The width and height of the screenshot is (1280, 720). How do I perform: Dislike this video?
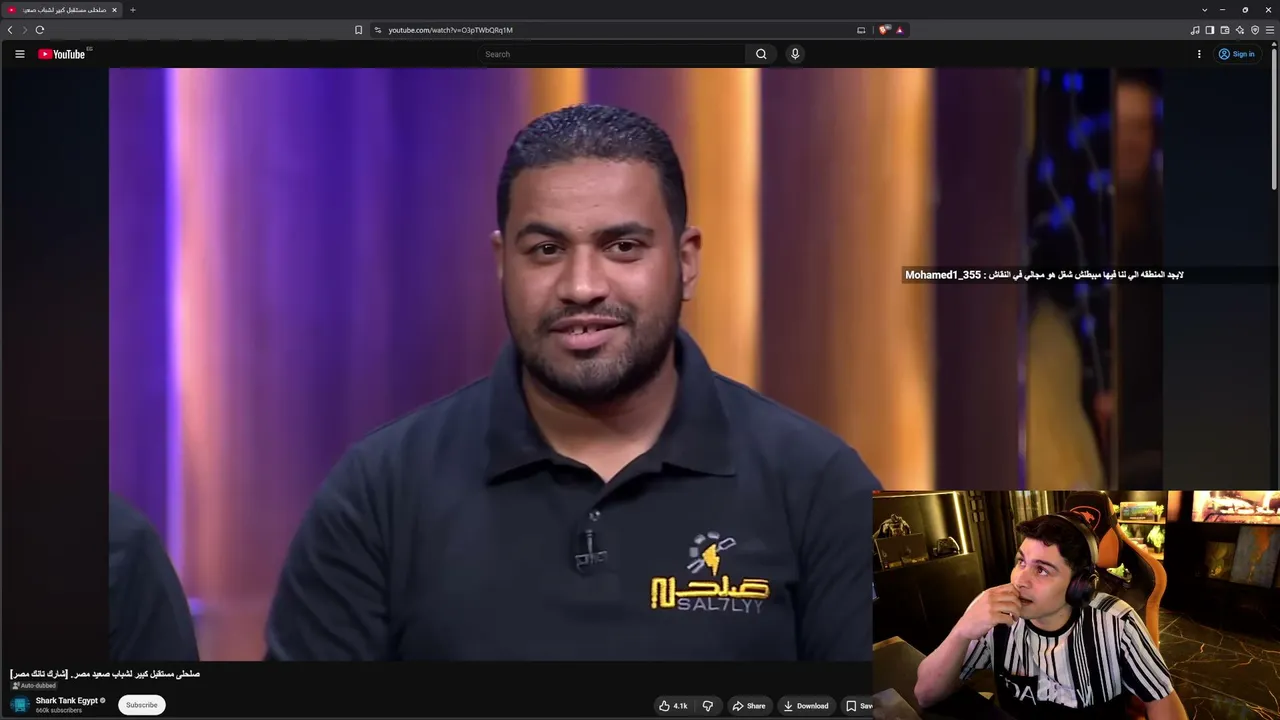(x=708, y=706)
